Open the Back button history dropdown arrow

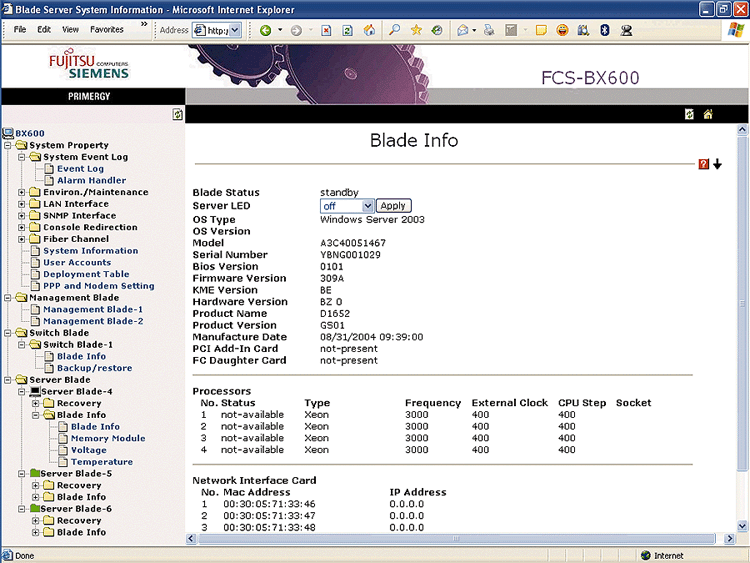pos(280,30)
